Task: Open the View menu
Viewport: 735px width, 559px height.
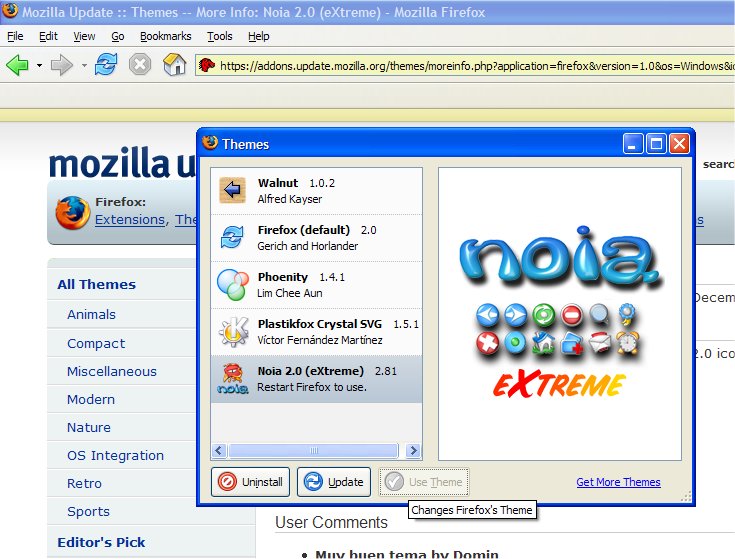Action: click(84, 36)
